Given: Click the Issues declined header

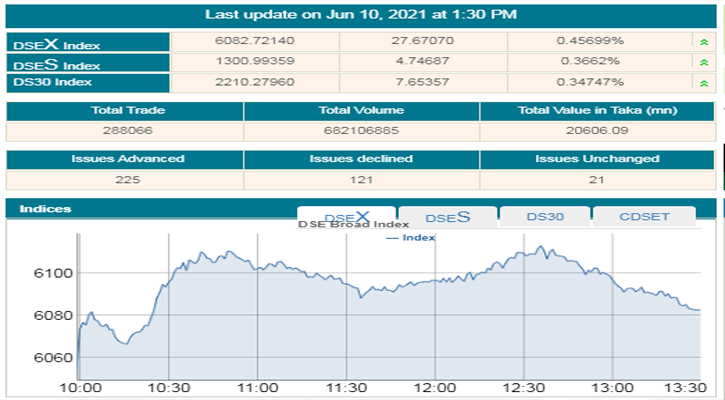Looking at the screenshot, I should point(361,159).
